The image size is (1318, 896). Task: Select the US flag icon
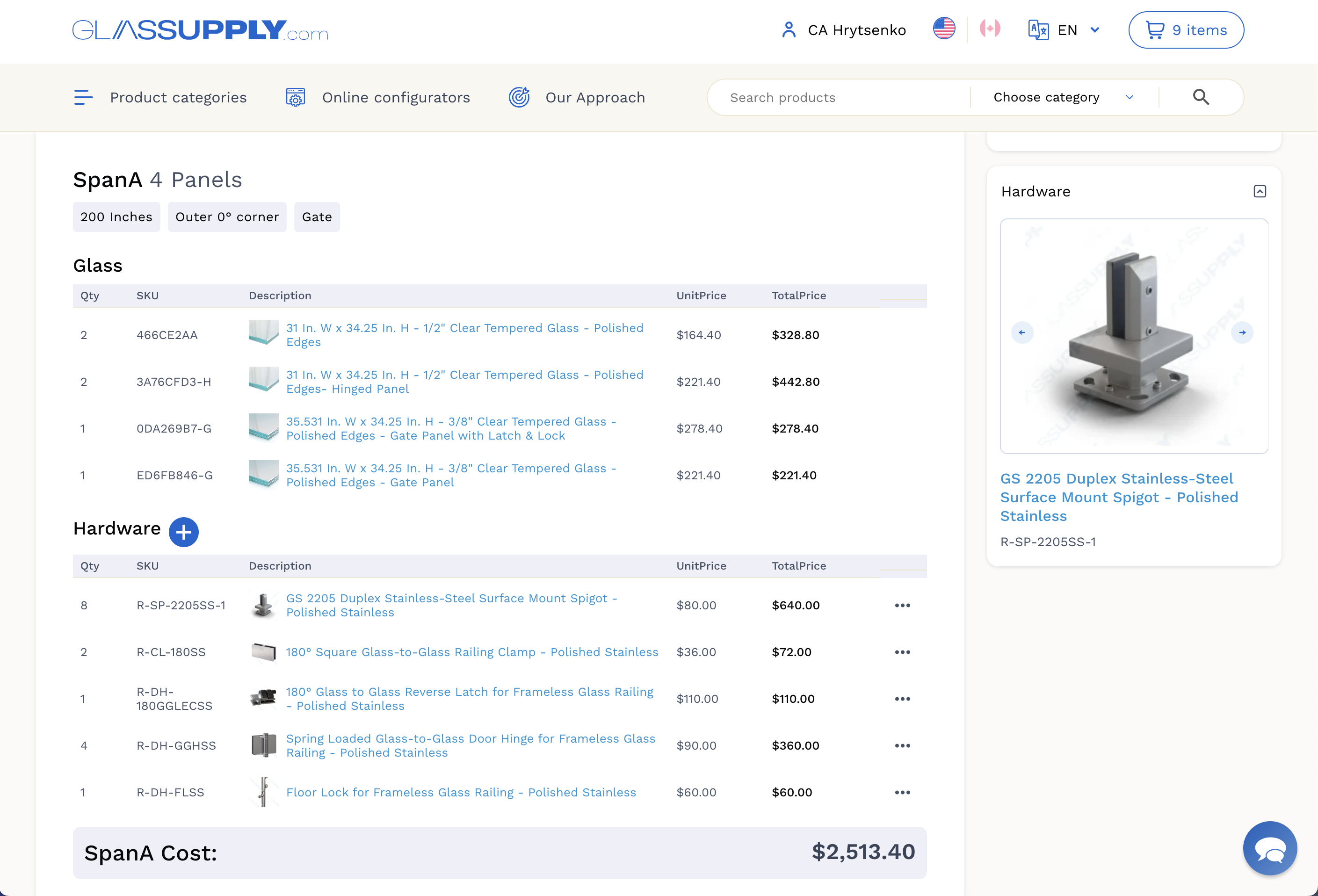click(x=944, y=29)
